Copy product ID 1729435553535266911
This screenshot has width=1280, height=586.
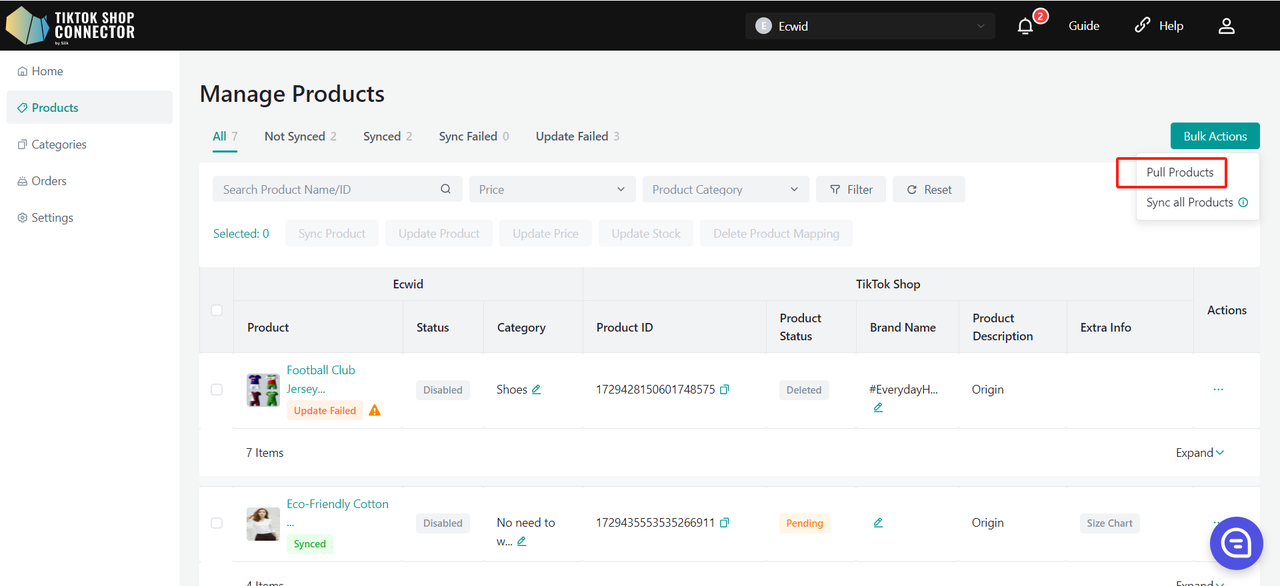coord(724,523)
